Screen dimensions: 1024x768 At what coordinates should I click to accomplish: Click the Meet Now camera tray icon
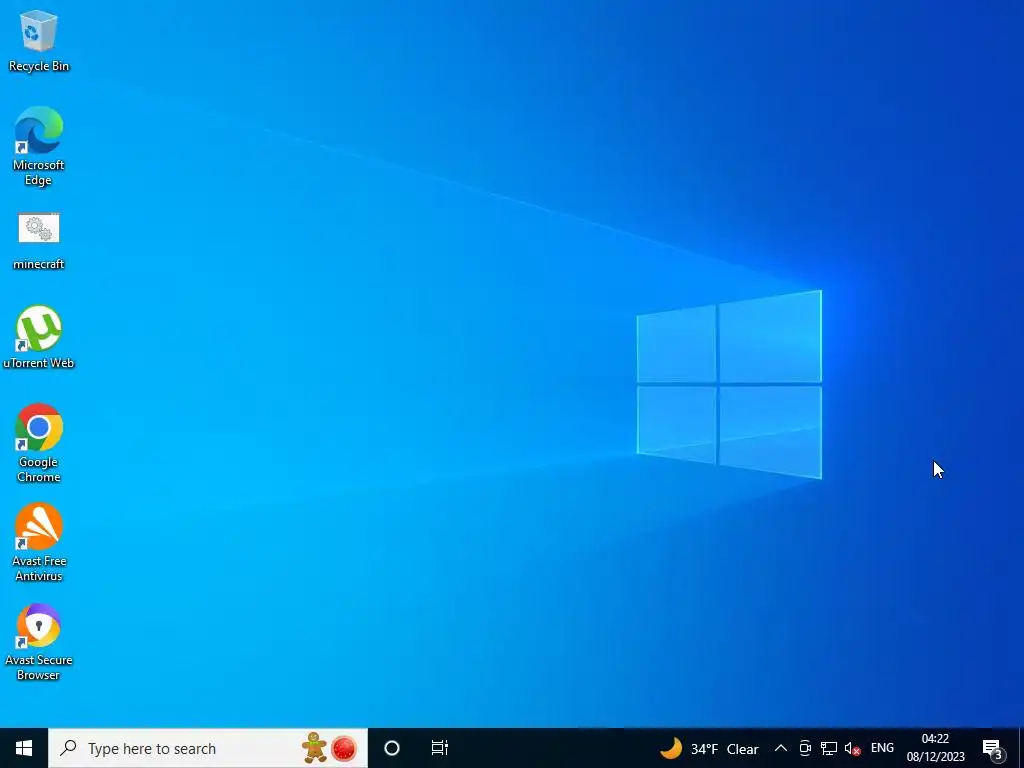point(805,748)
